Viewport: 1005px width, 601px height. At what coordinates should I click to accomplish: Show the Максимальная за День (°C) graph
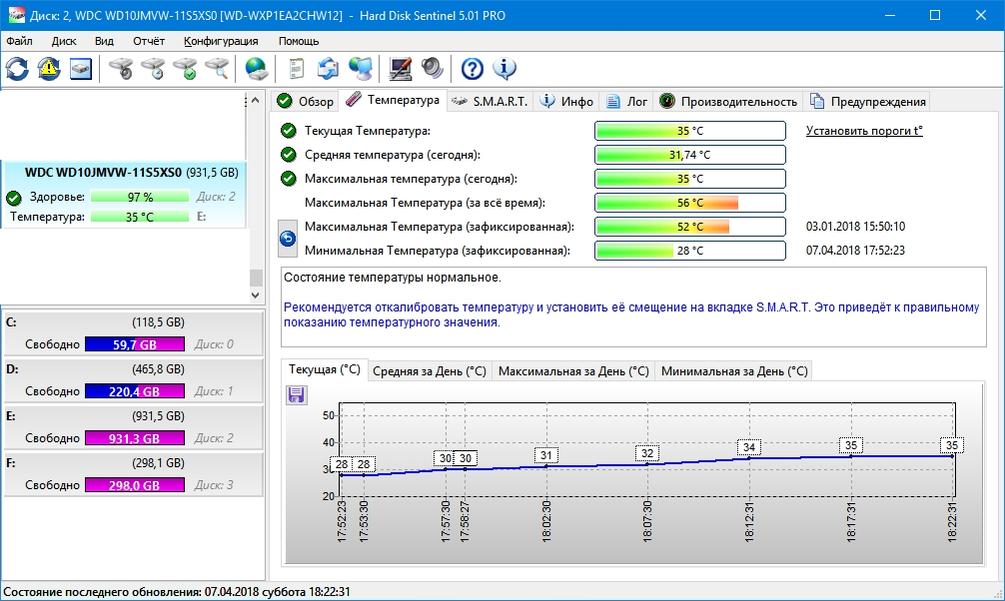point(574,371)
